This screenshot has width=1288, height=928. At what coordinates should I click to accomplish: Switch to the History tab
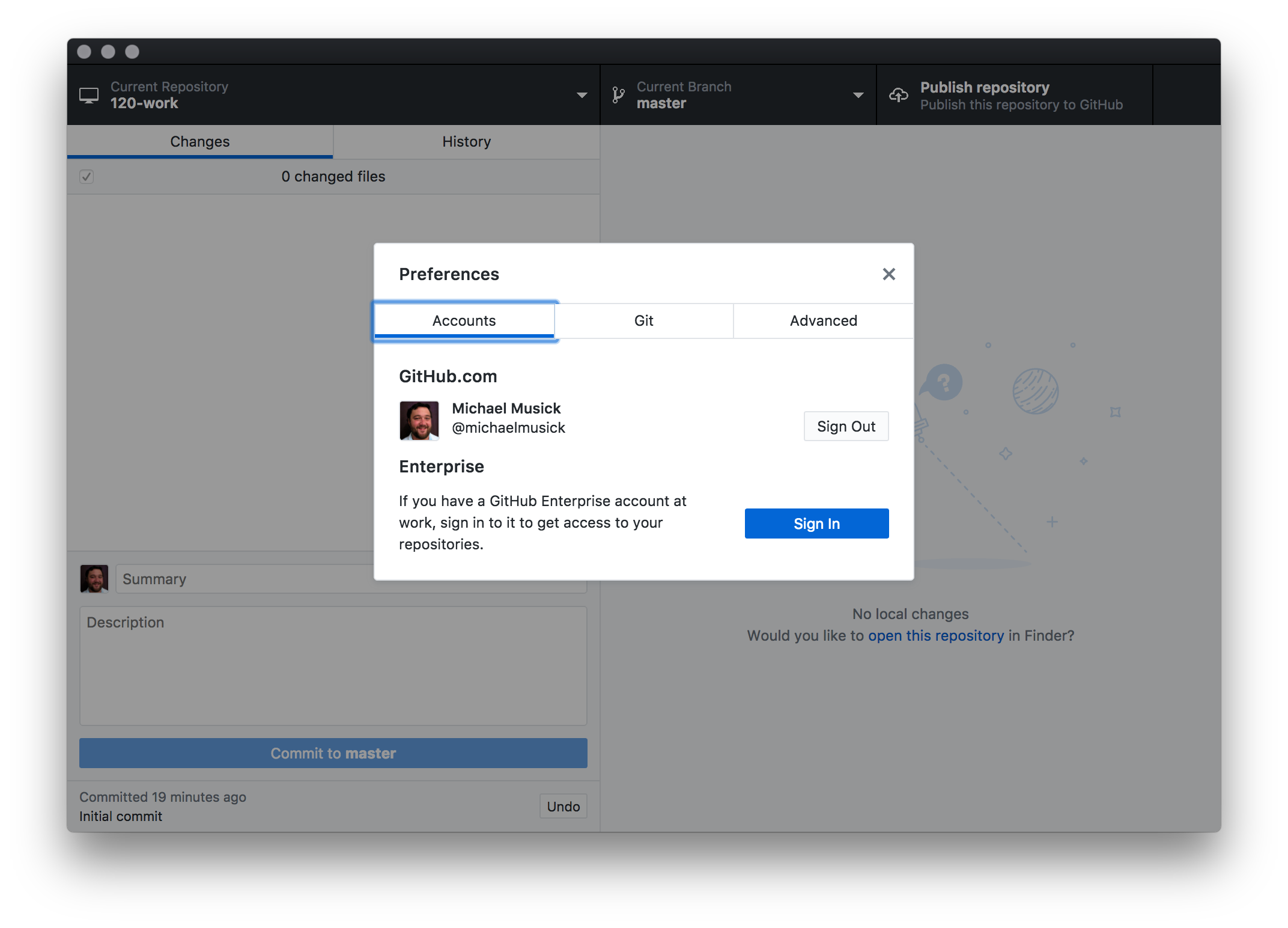tap(466, 142)
